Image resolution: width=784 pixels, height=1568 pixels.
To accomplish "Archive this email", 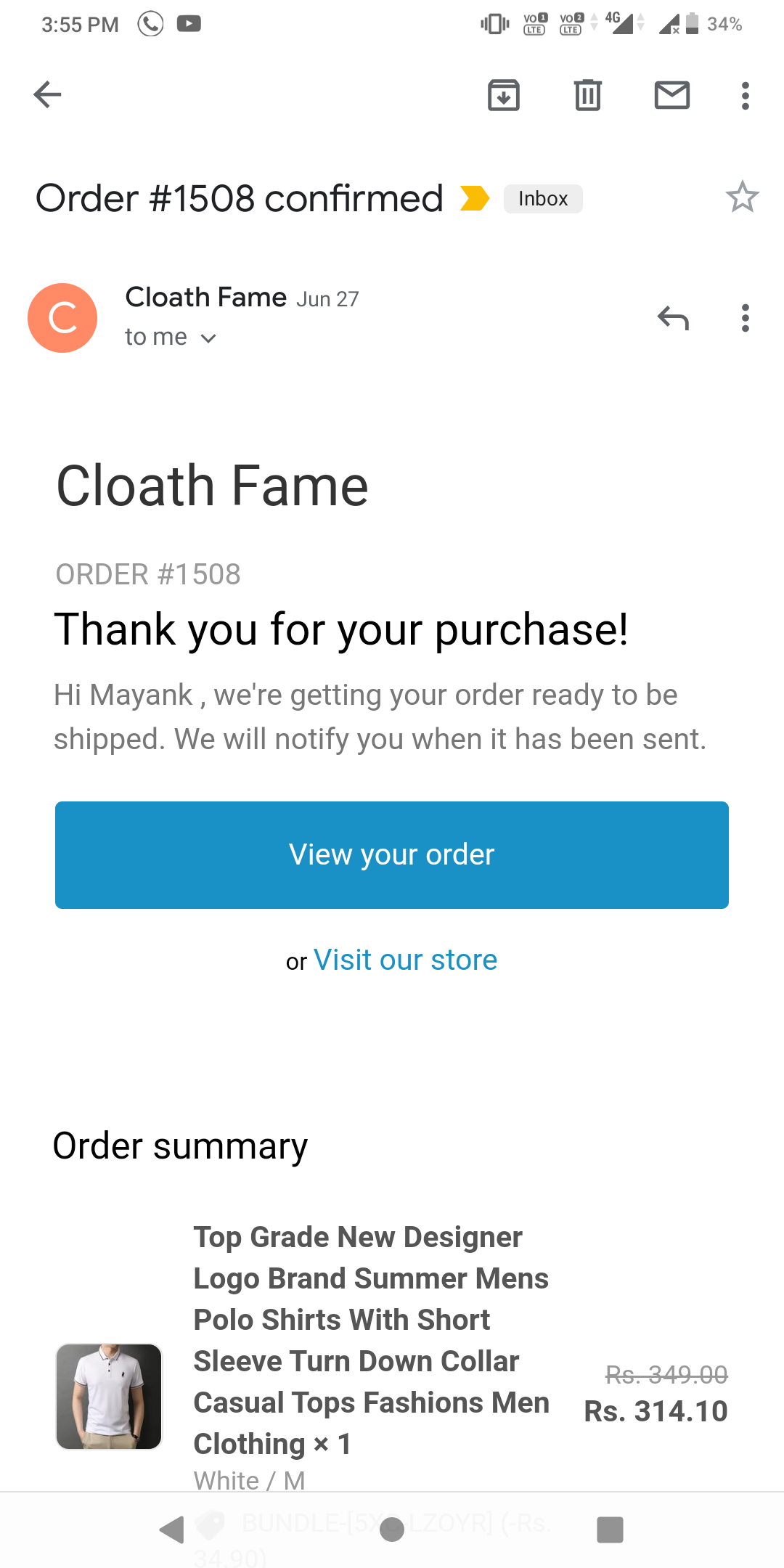I will click(503, 95).
